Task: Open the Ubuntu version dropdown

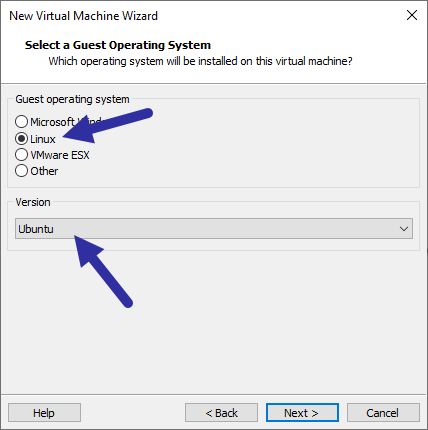Action: pos(214,229)
